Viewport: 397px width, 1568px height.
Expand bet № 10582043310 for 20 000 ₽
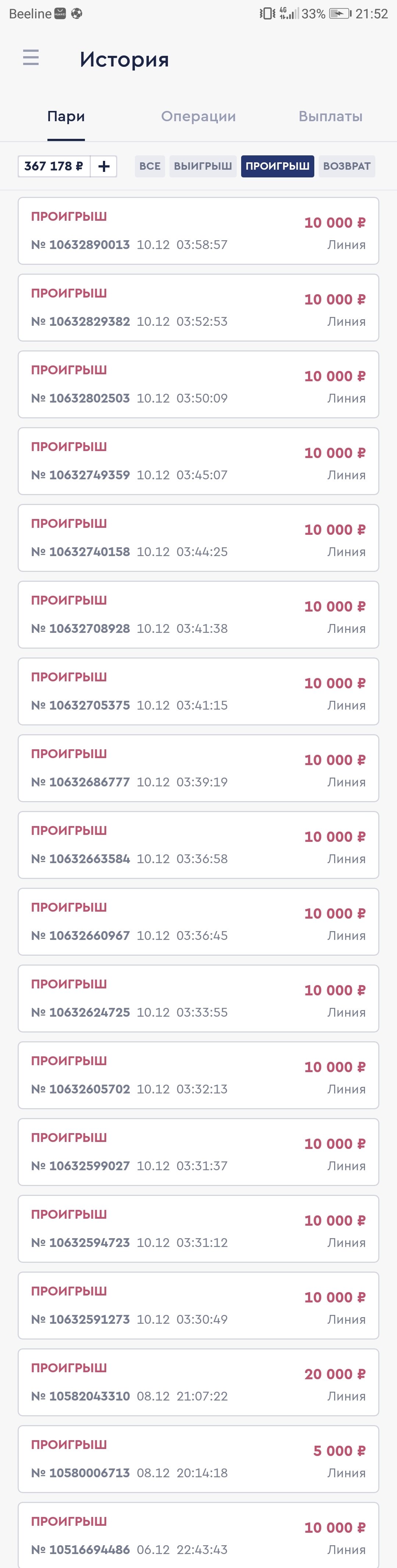[x=198, y=1383]
